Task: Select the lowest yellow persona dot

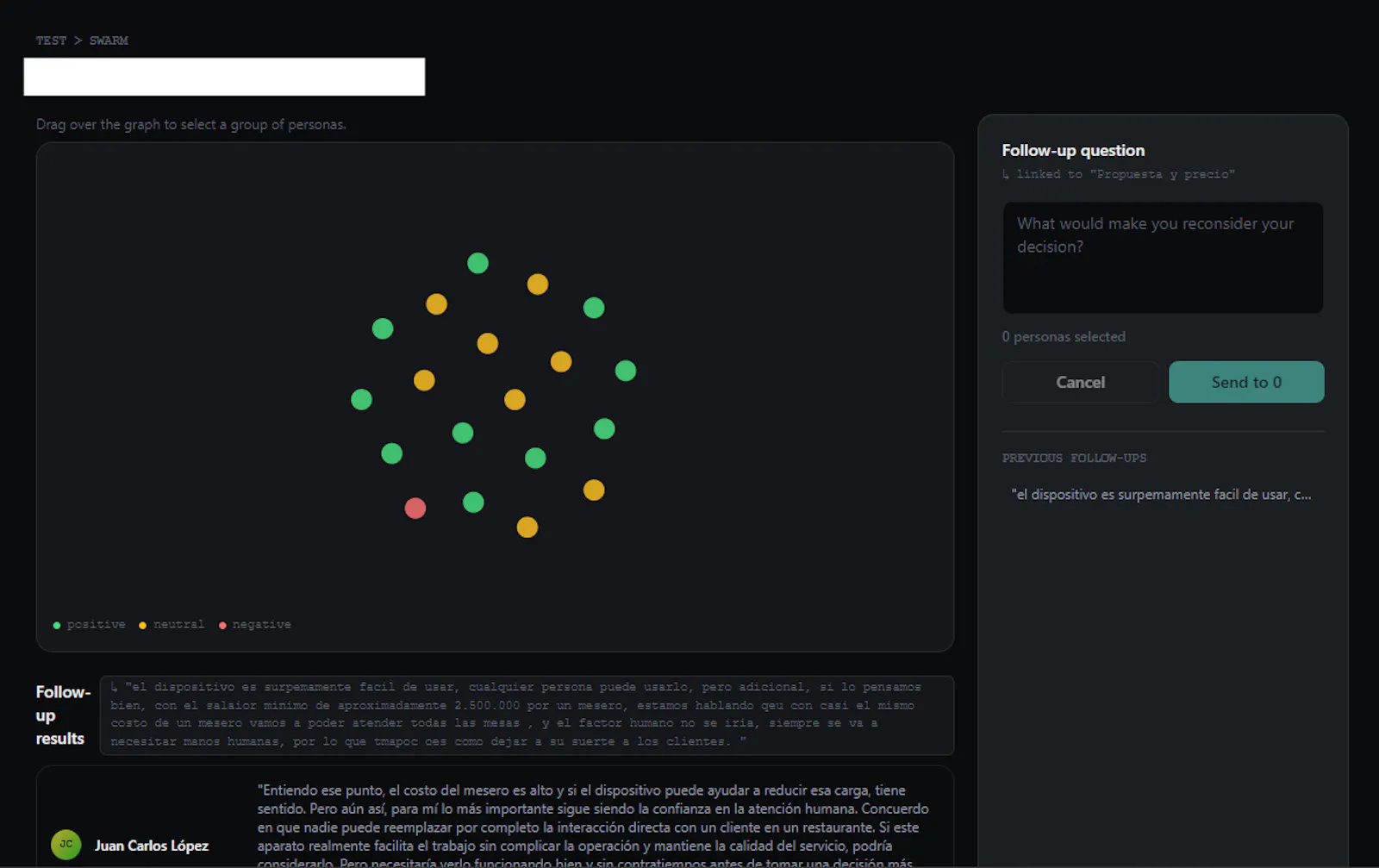Action: tap(527, 527)
